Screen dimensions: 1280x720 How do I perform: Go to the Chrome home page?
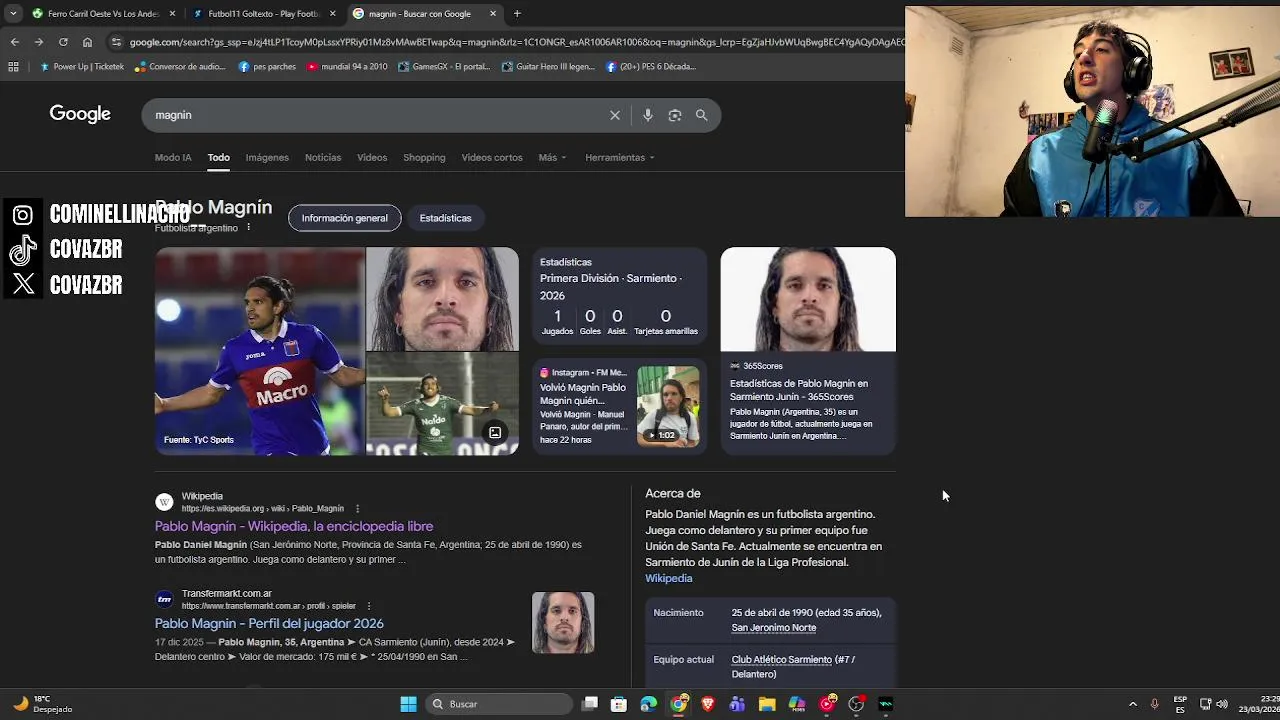87,42
